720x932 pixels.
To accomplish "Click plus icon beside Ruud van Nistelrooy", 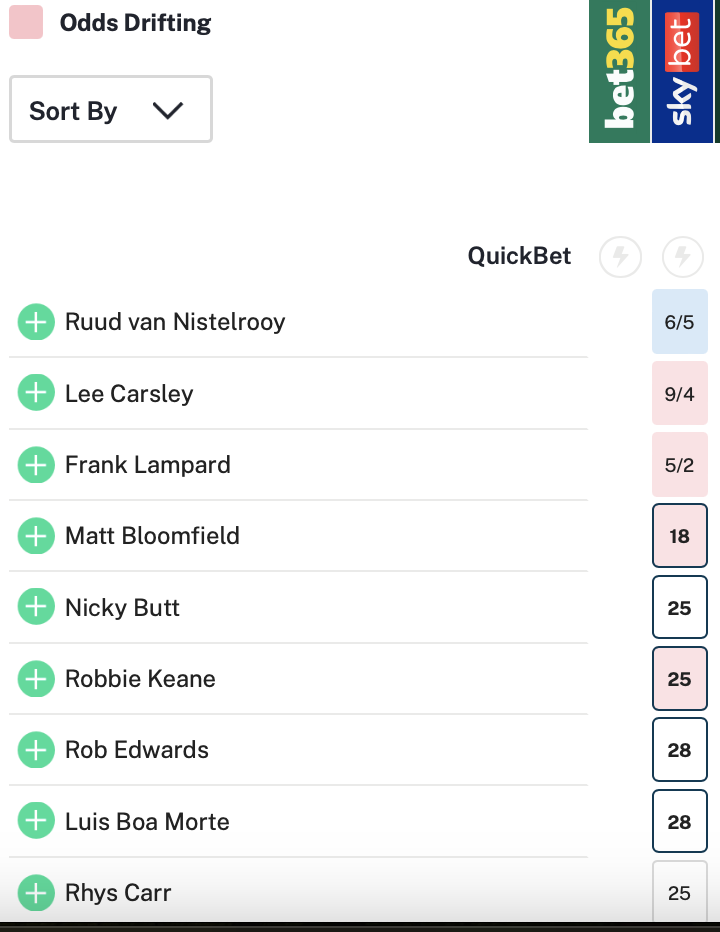I will (36, 322).
